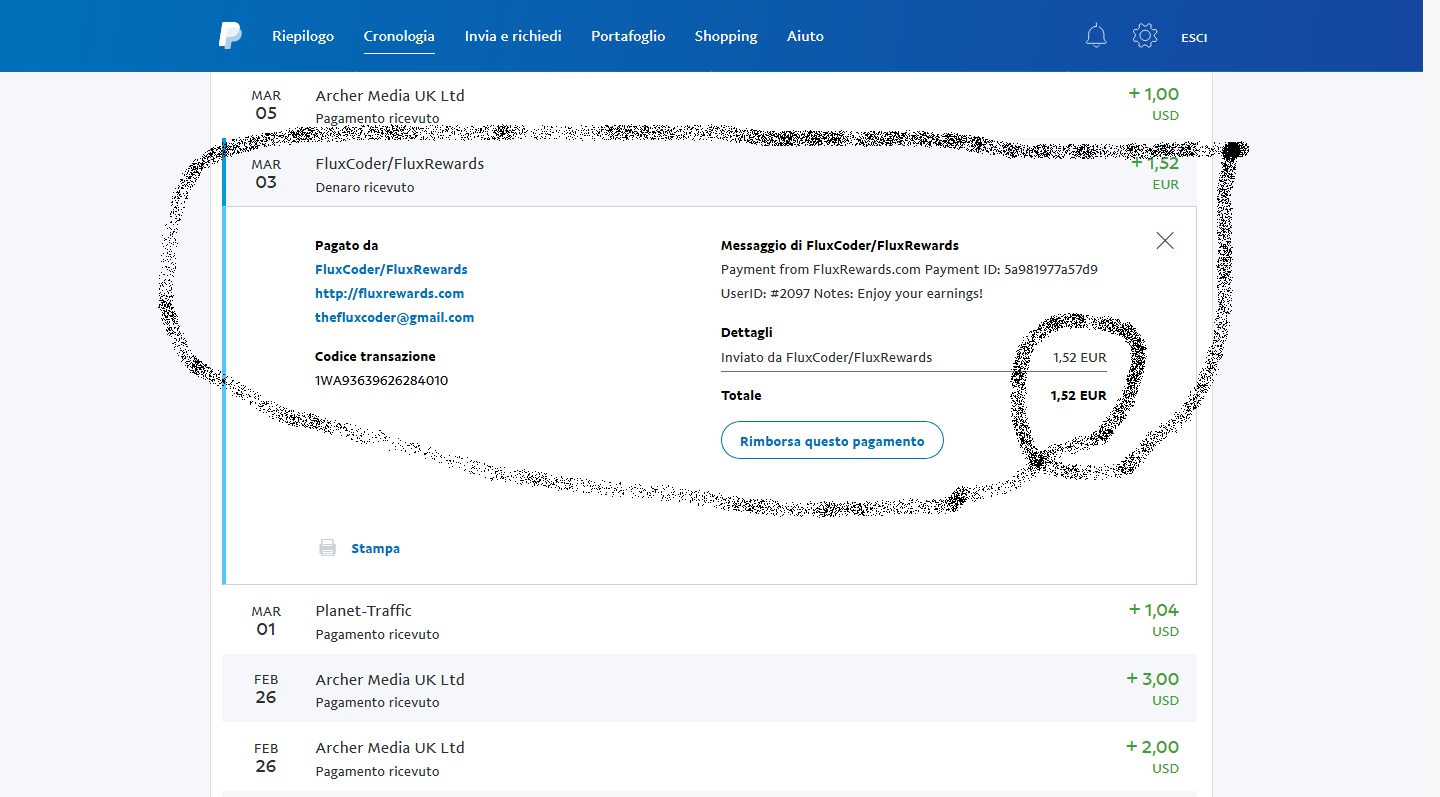Click the FluxCoder/FluxRewards payer link

coord(391,269)
